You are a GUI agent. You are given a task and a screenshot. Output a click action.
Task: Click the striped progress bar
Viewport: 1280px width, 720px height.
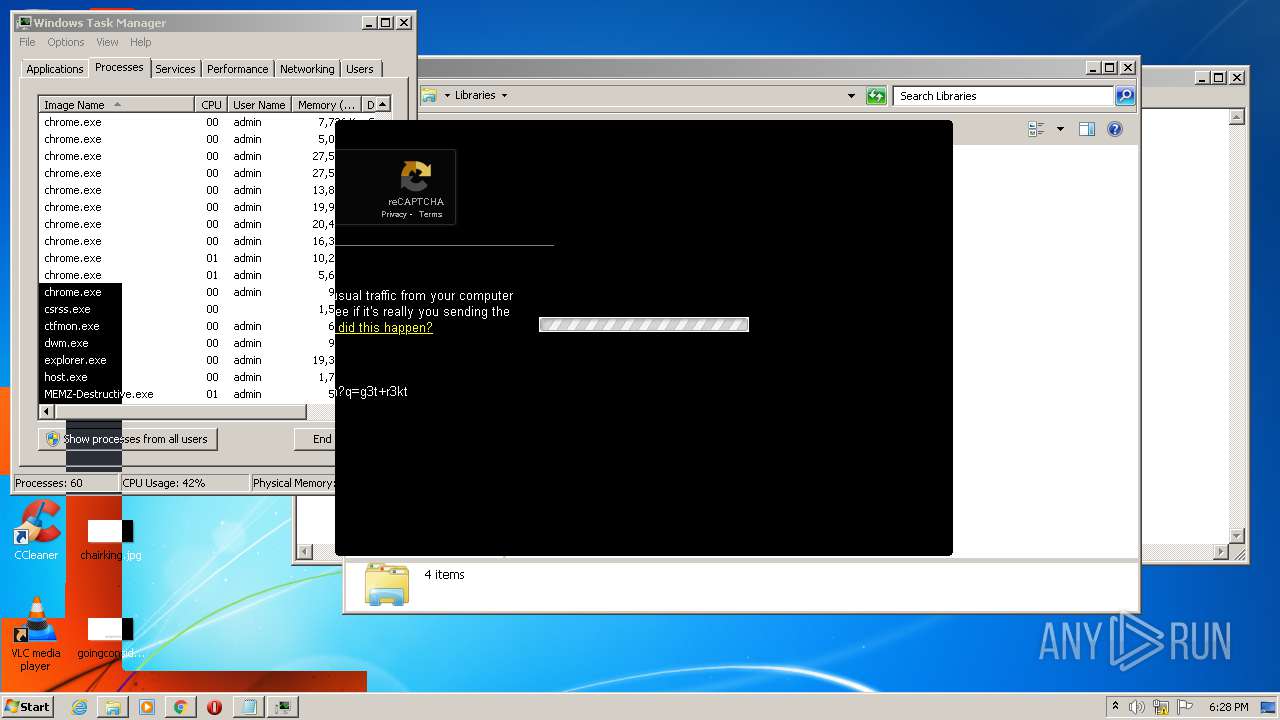(x=644, y=324)
